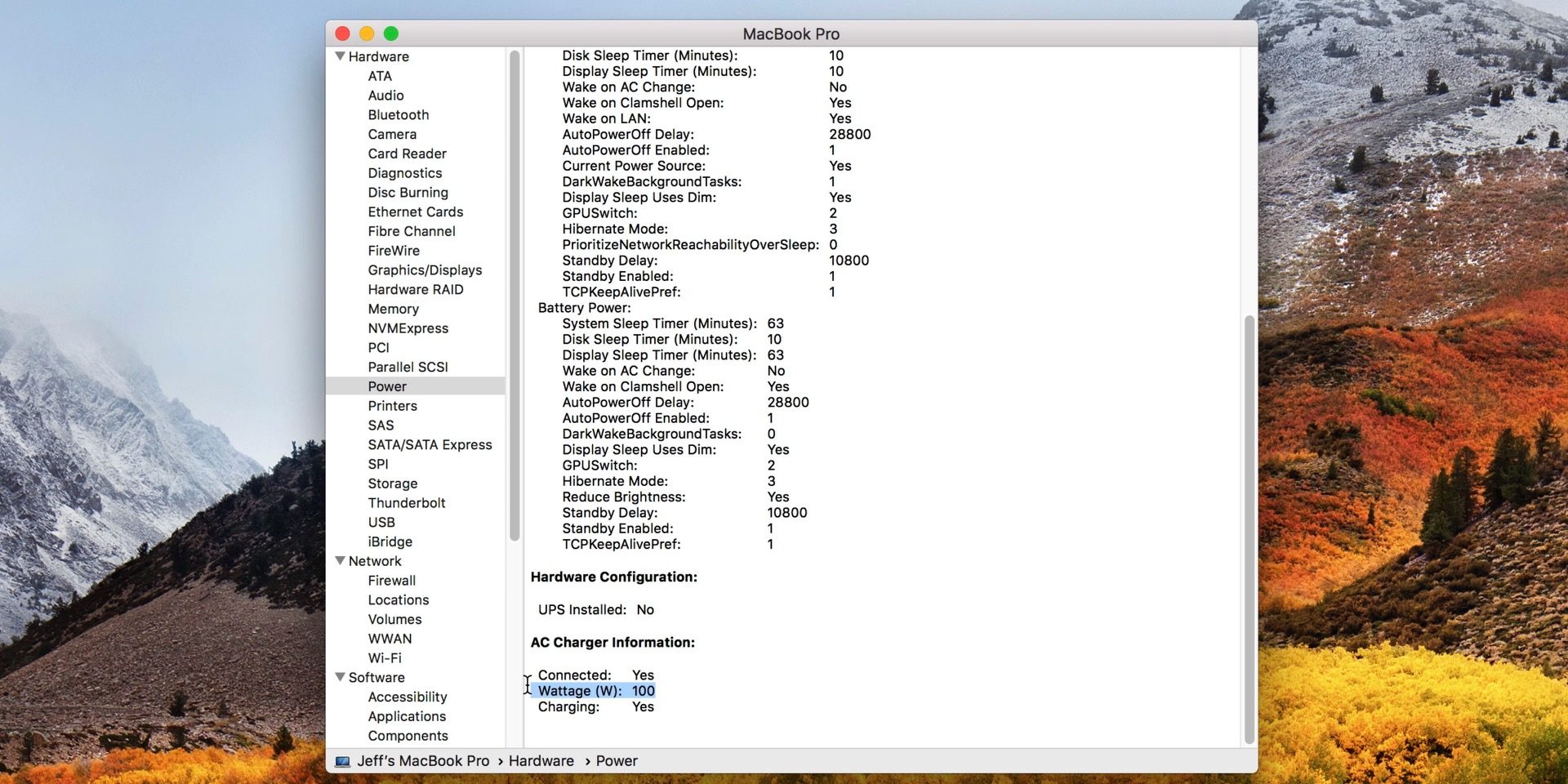Select Storage in the sidebar

click(x=392, y=483)
